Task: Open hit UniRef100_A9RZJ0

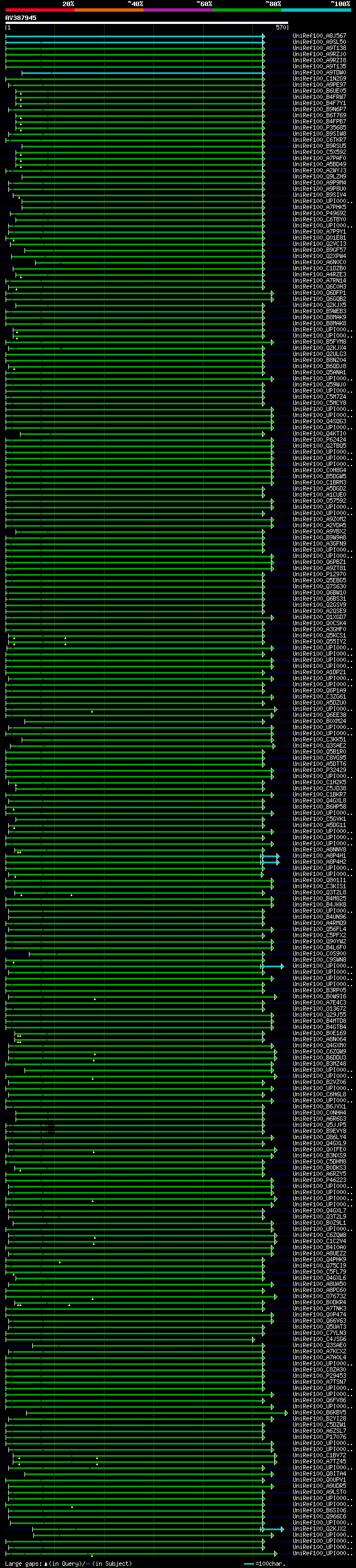Action: 319,54
